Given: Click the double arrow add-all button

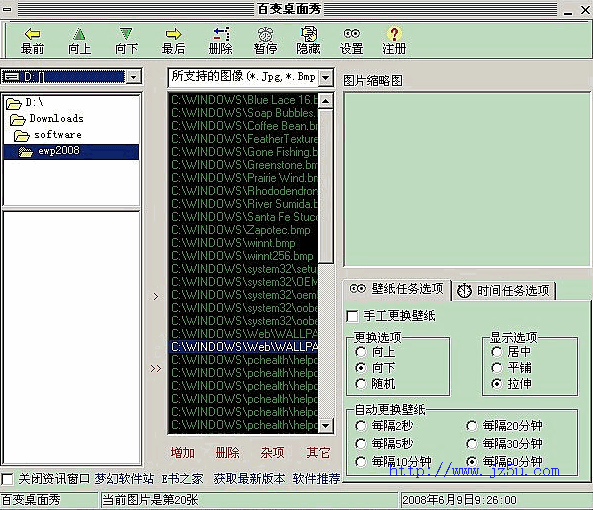Looking at the screenshot, I should [x=156, y=369].
